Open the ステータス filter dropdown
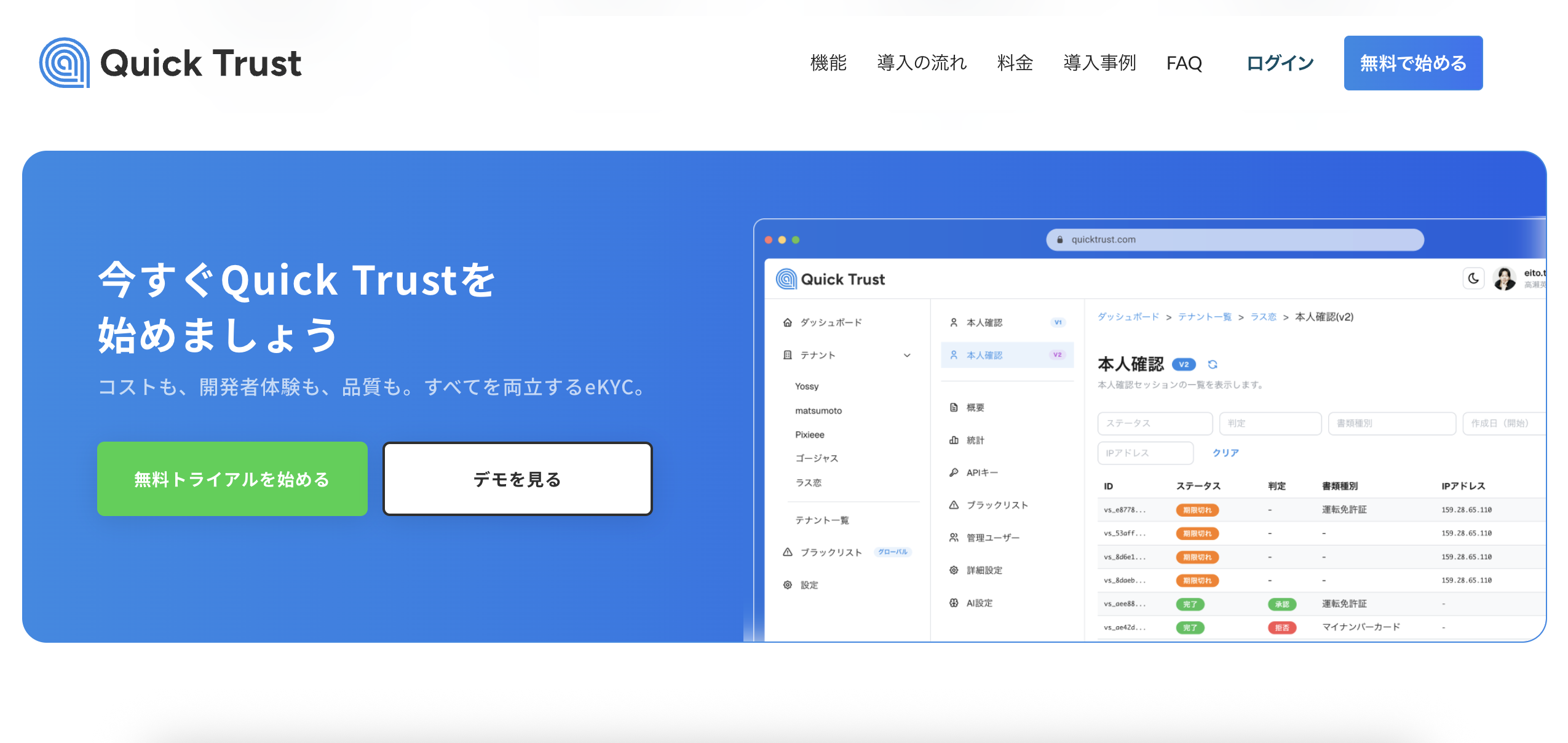The height and width of the screenshot is (743, 1568). click(1155, 423)
